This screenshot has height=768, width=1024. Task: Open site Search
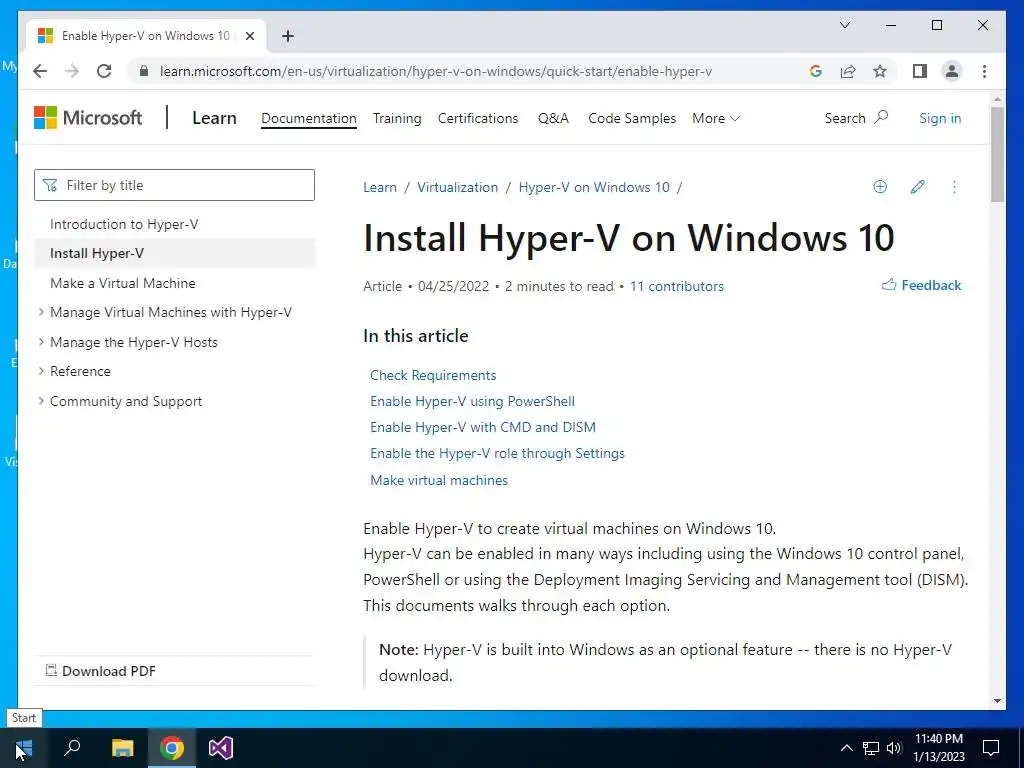click(x=856, y=118)
